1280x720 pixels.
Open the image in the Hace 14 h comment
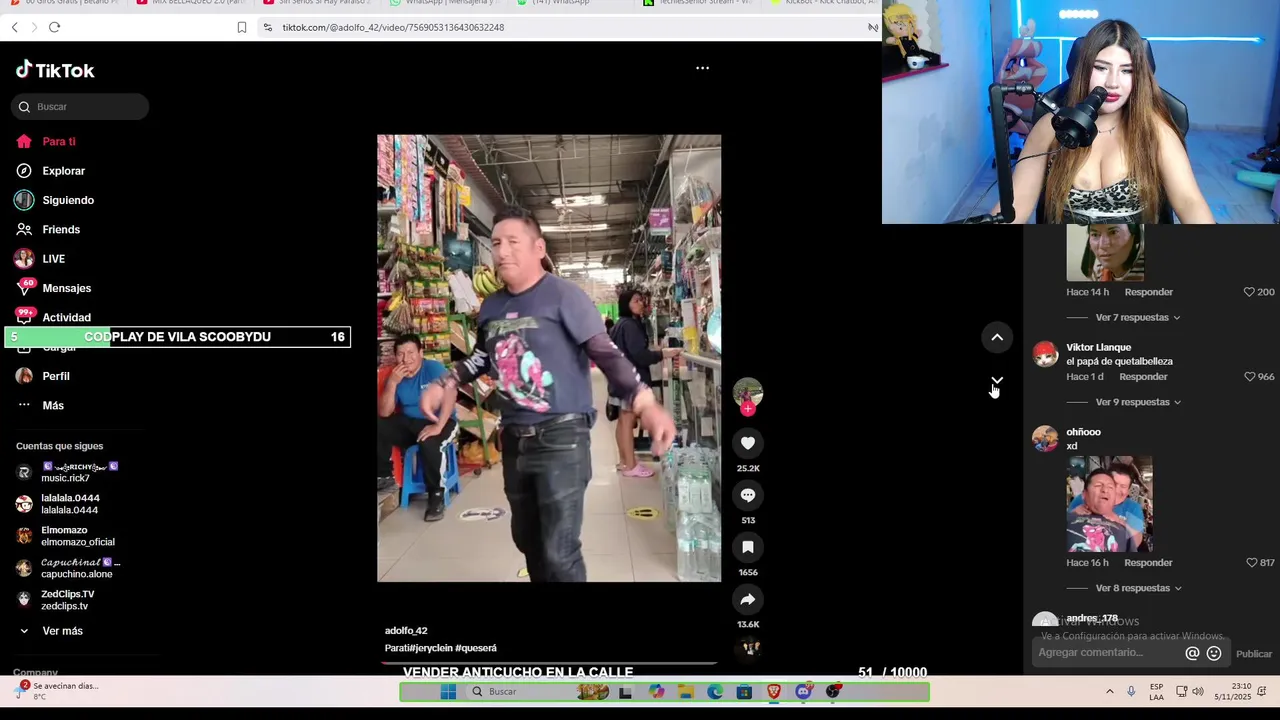pos(1105,253)
